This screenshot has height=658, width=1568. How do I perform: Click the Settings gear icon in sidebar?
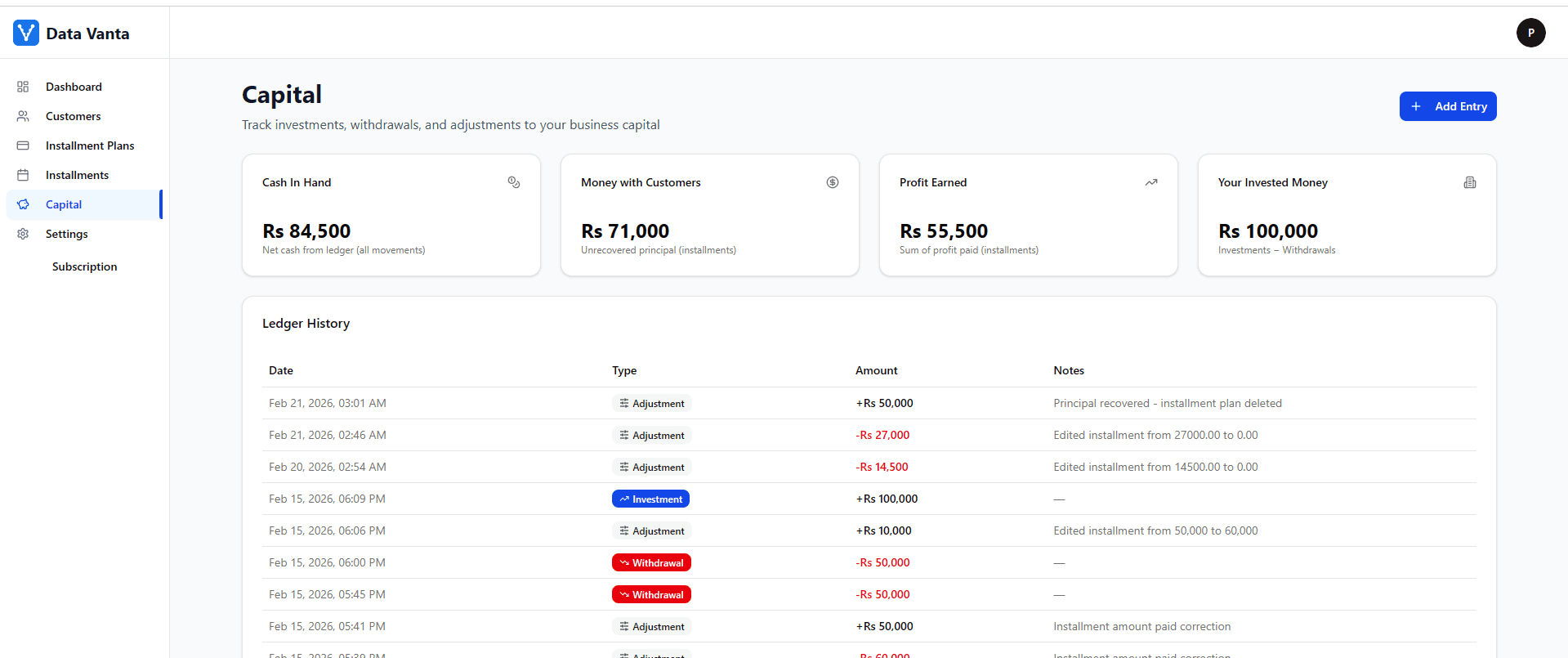pos(23,234)
